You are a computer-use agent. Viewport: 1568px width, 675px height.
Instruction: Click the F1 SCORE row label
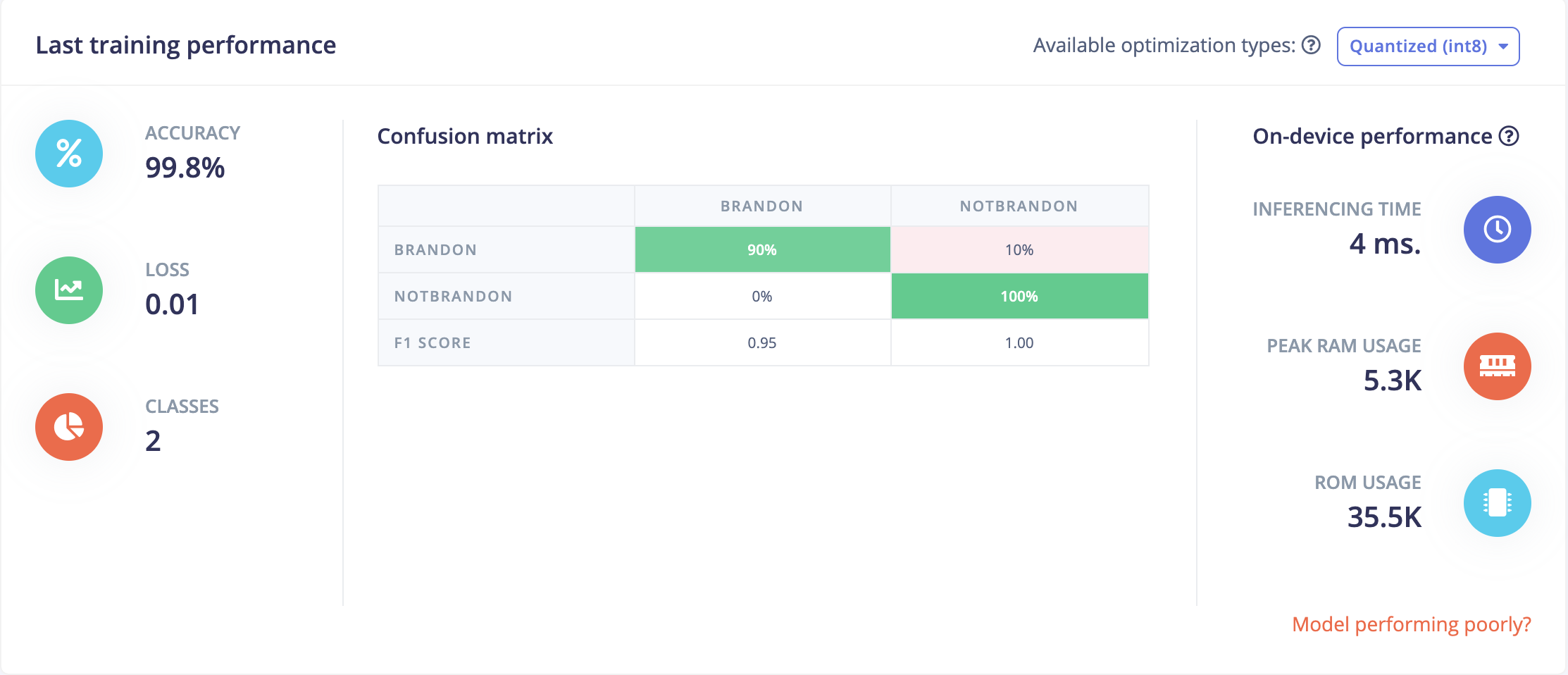(433, 343)
